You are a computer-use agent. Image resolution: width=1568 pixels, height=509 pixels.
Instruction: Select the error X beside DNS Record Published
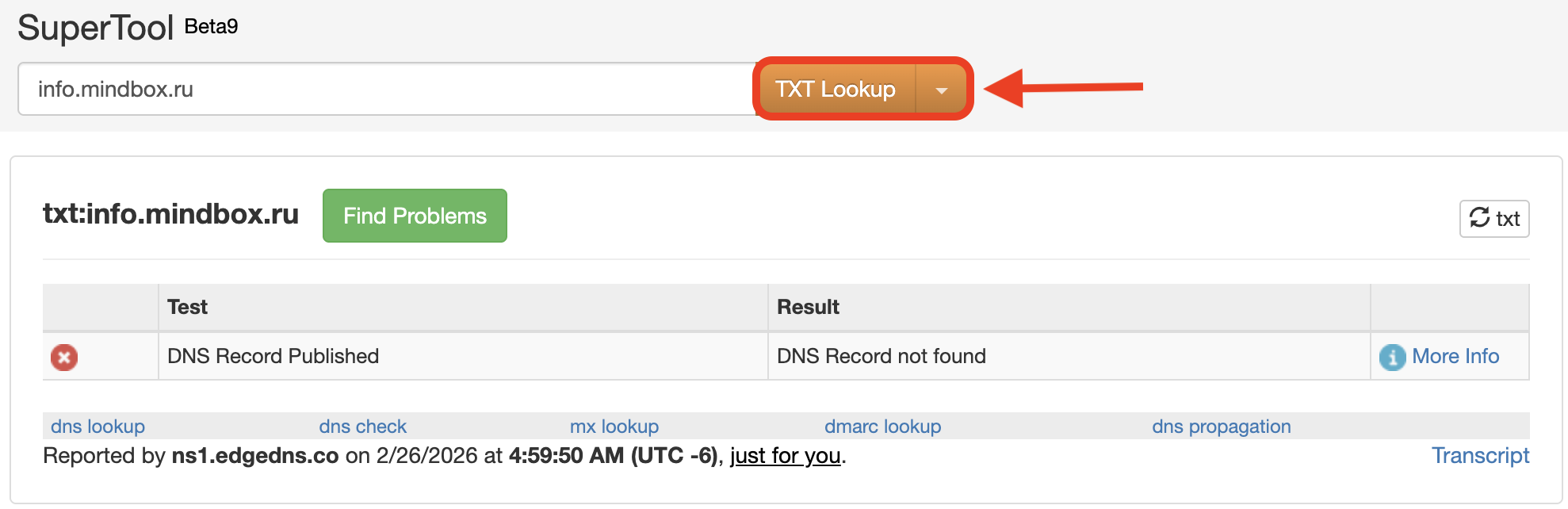pyautogui.click(x=63, y=357)
